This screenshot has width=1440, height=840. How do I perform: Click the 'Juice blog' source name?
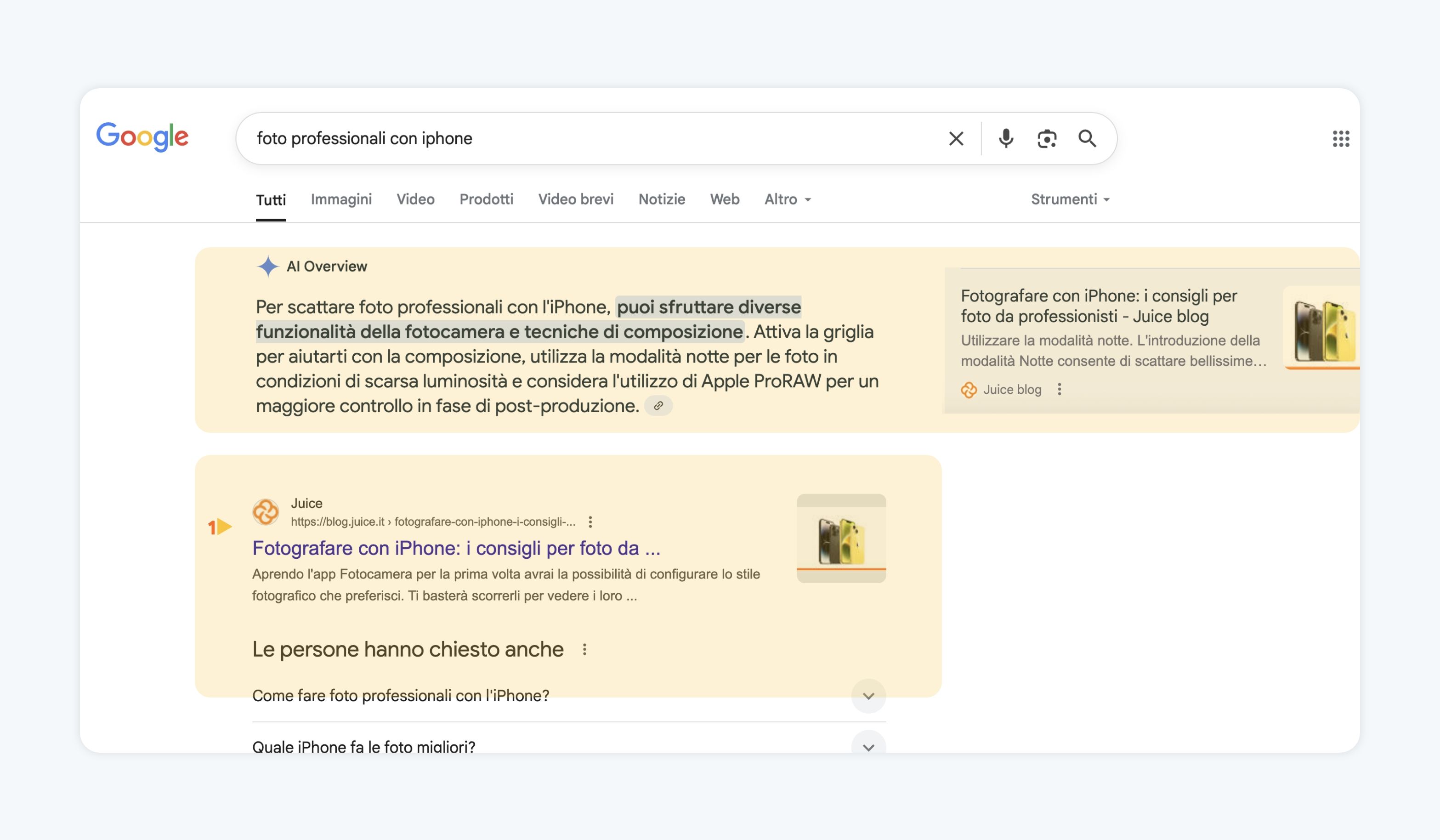pos(1012,390)
